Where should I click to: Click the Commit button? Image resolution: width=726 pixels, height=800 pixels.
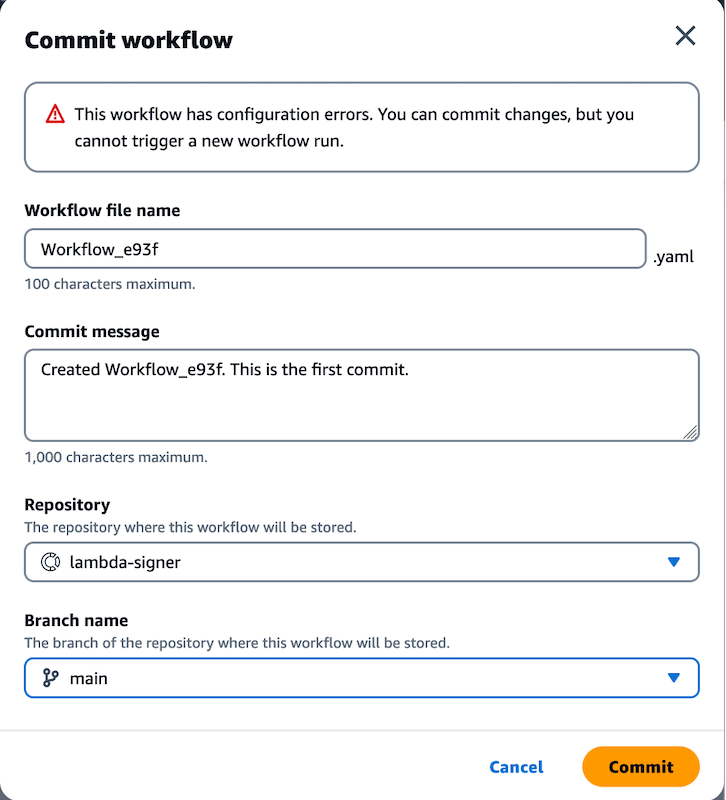pyautogui.click(x=641, y=767)
